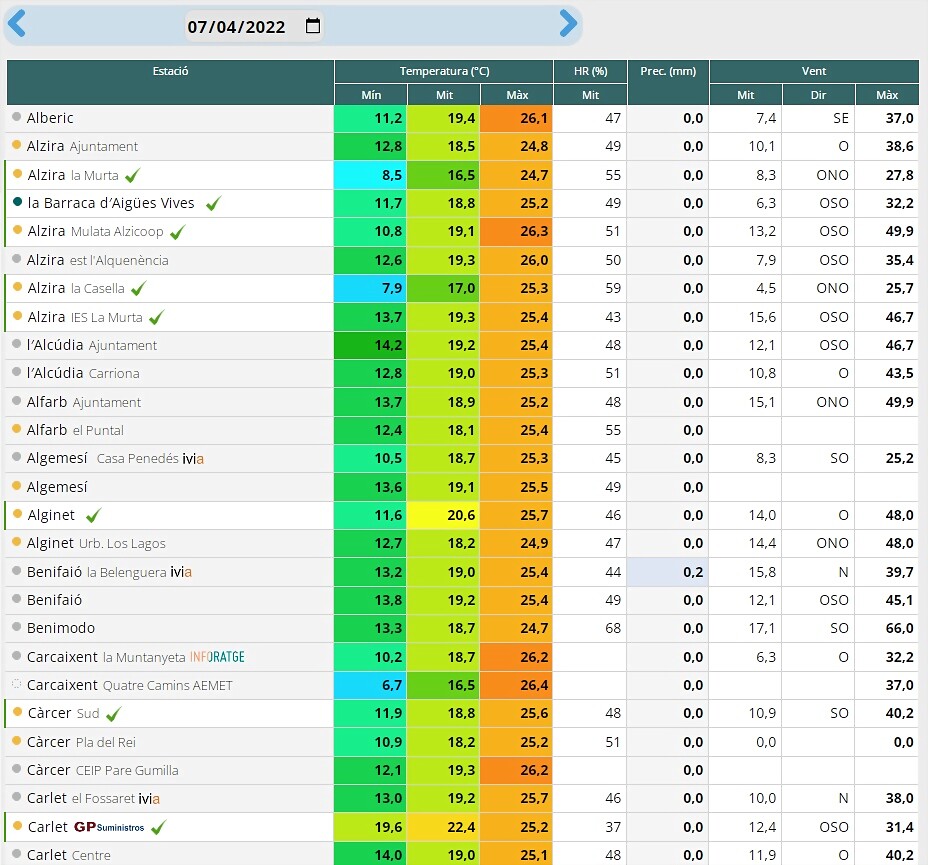This screenshot has width=928, height=865.
Task: Click the orange status dot for Alzira Ajuntament
Action: coord(17,145)
